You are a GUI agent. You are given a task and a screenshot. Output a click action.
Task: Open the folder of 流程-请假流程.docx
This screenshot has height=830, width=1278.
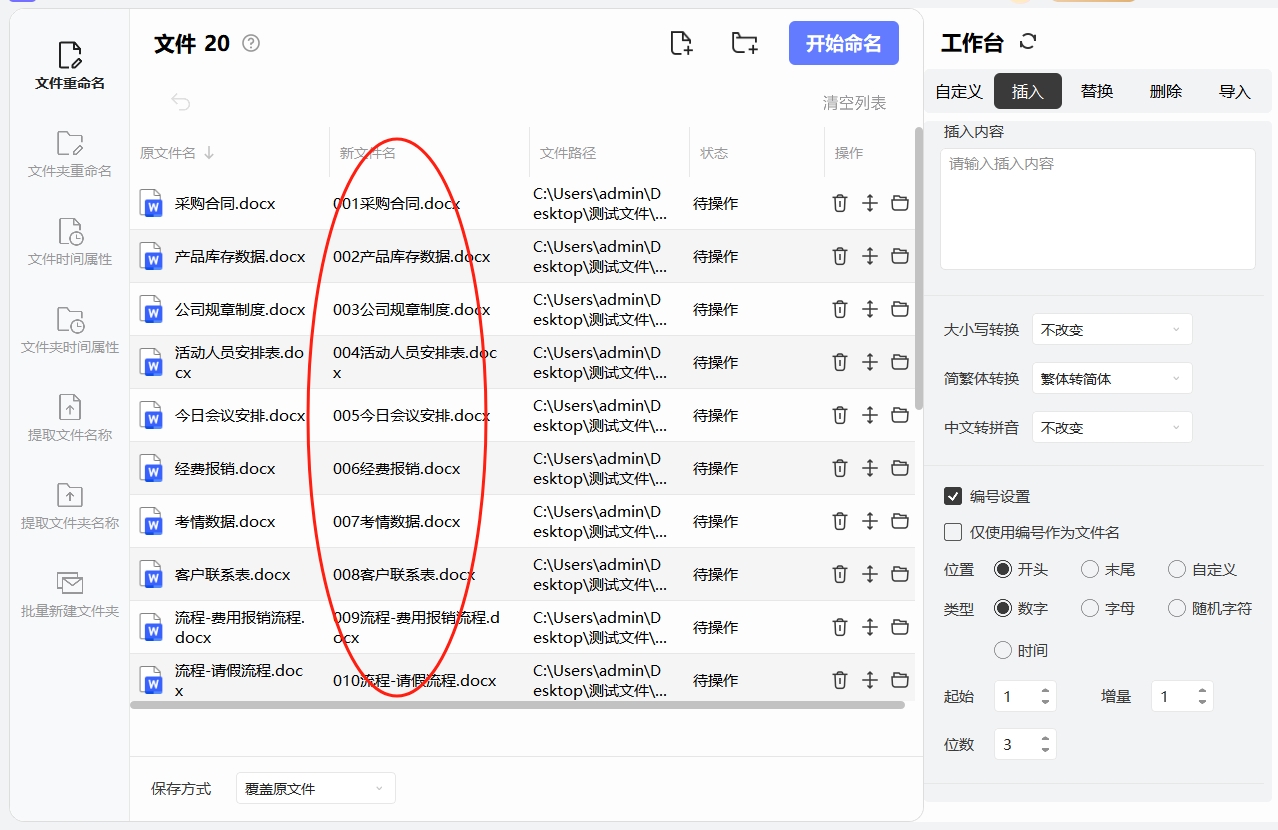coord(900,680)
